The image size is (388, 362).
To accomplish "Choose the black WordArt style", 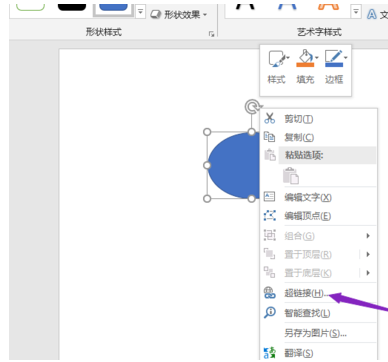I will coord(246,7).
